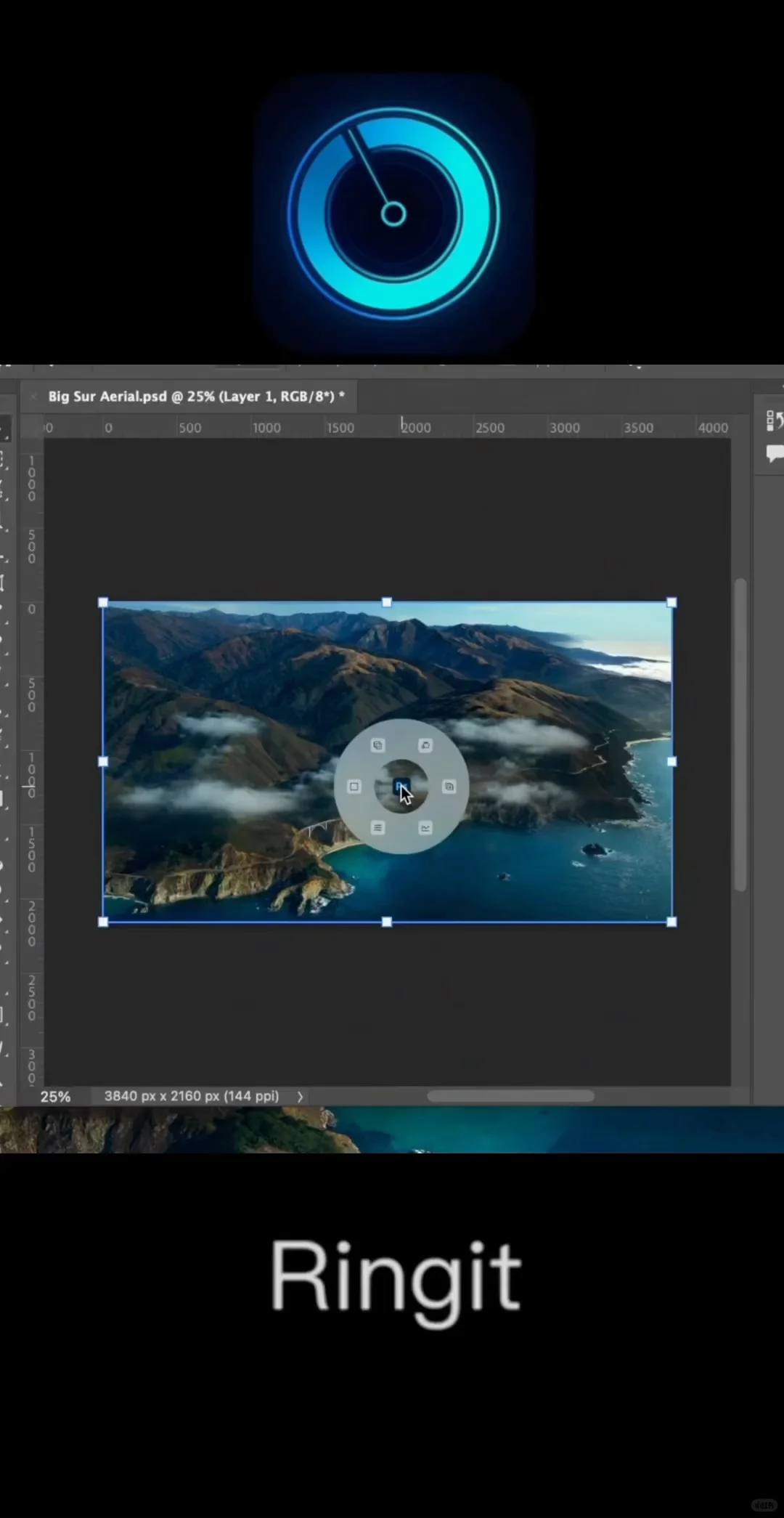Screen dimensions: 784x1518
Task: Click the middle-right transform handle
Action: point(671,762)
